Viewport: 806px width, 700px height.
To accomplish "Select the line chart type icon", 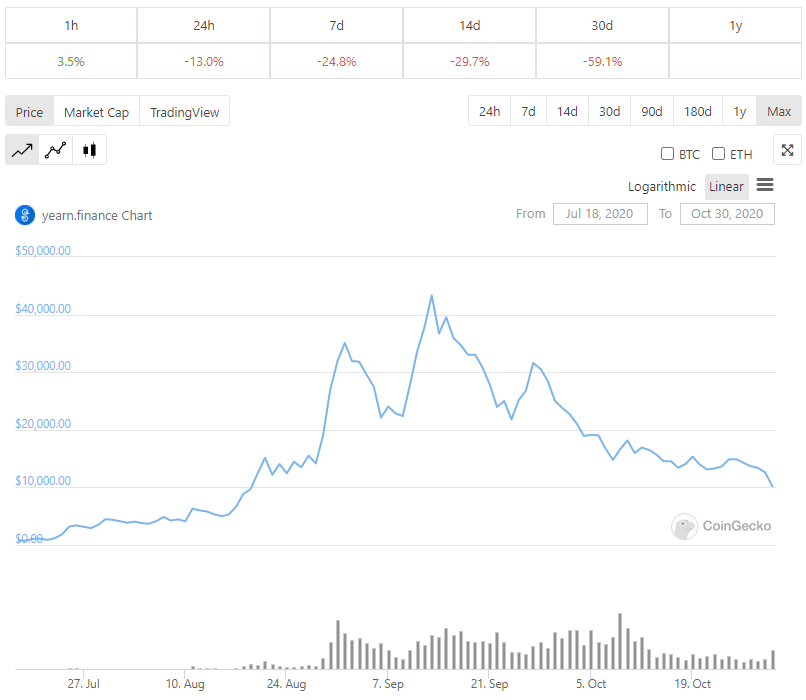I will (22, 150).
